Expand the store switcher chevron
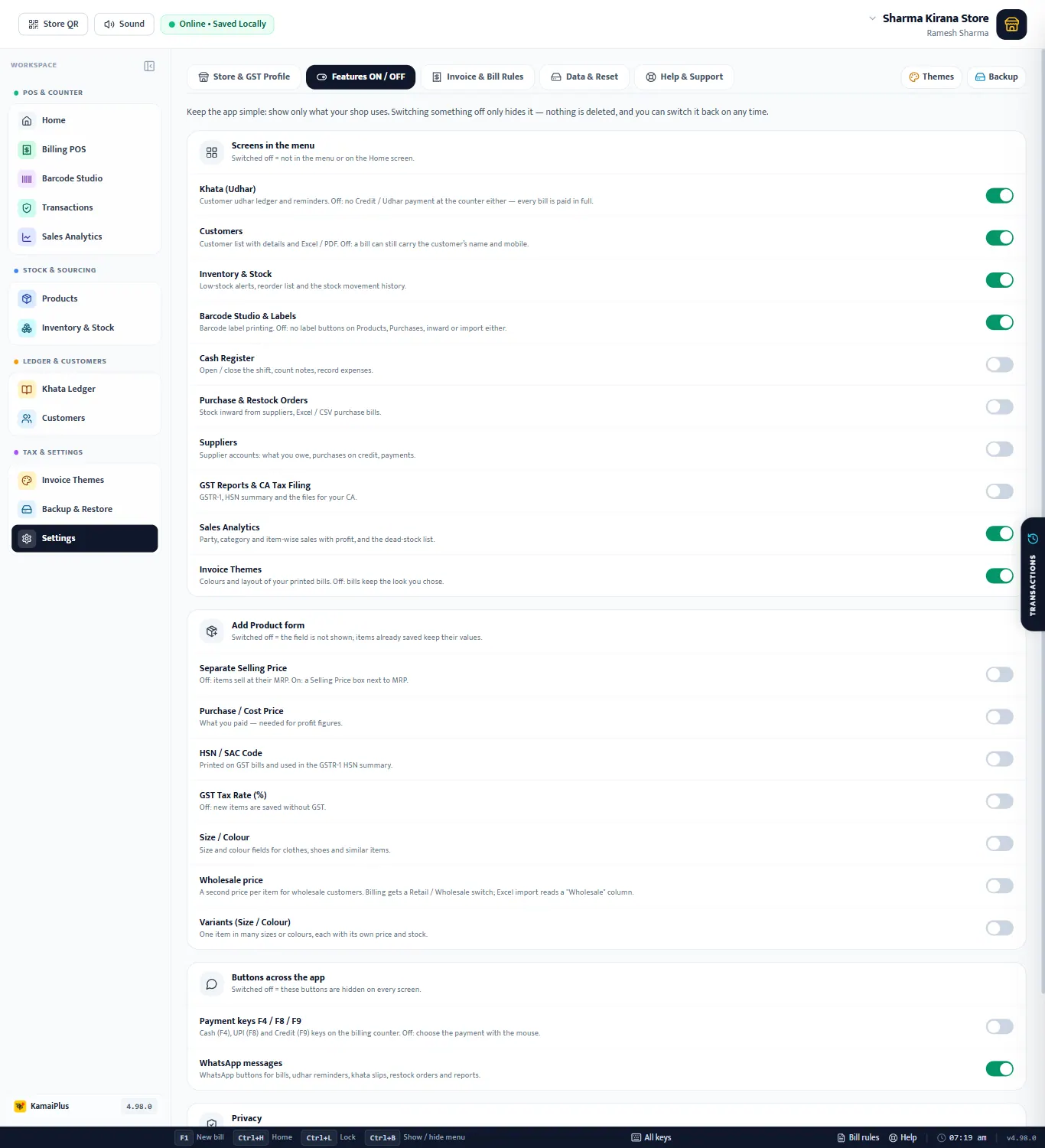The height and width of the screenshot is (1148, 1045). pyautogui.click(x=872, y=18)
